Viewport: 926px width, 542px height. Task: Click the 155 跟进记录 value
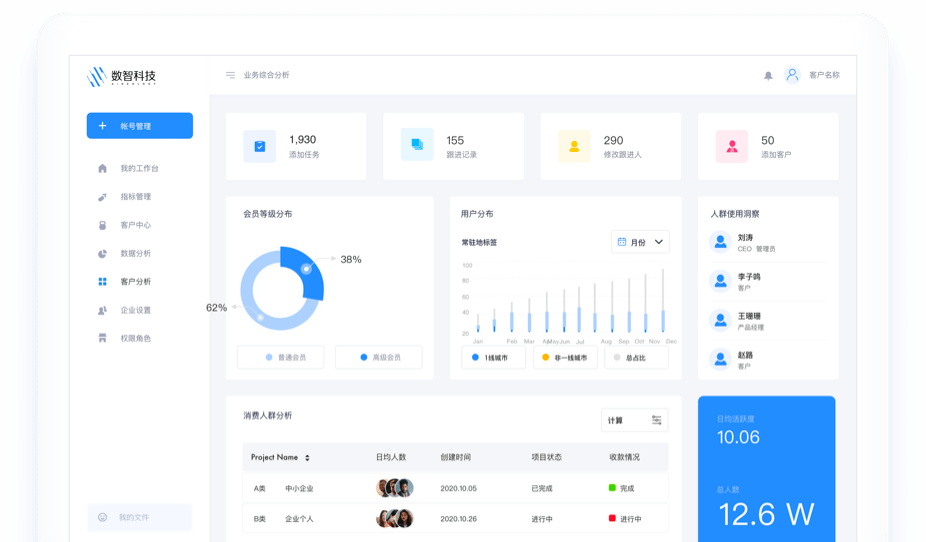[455, 141]
